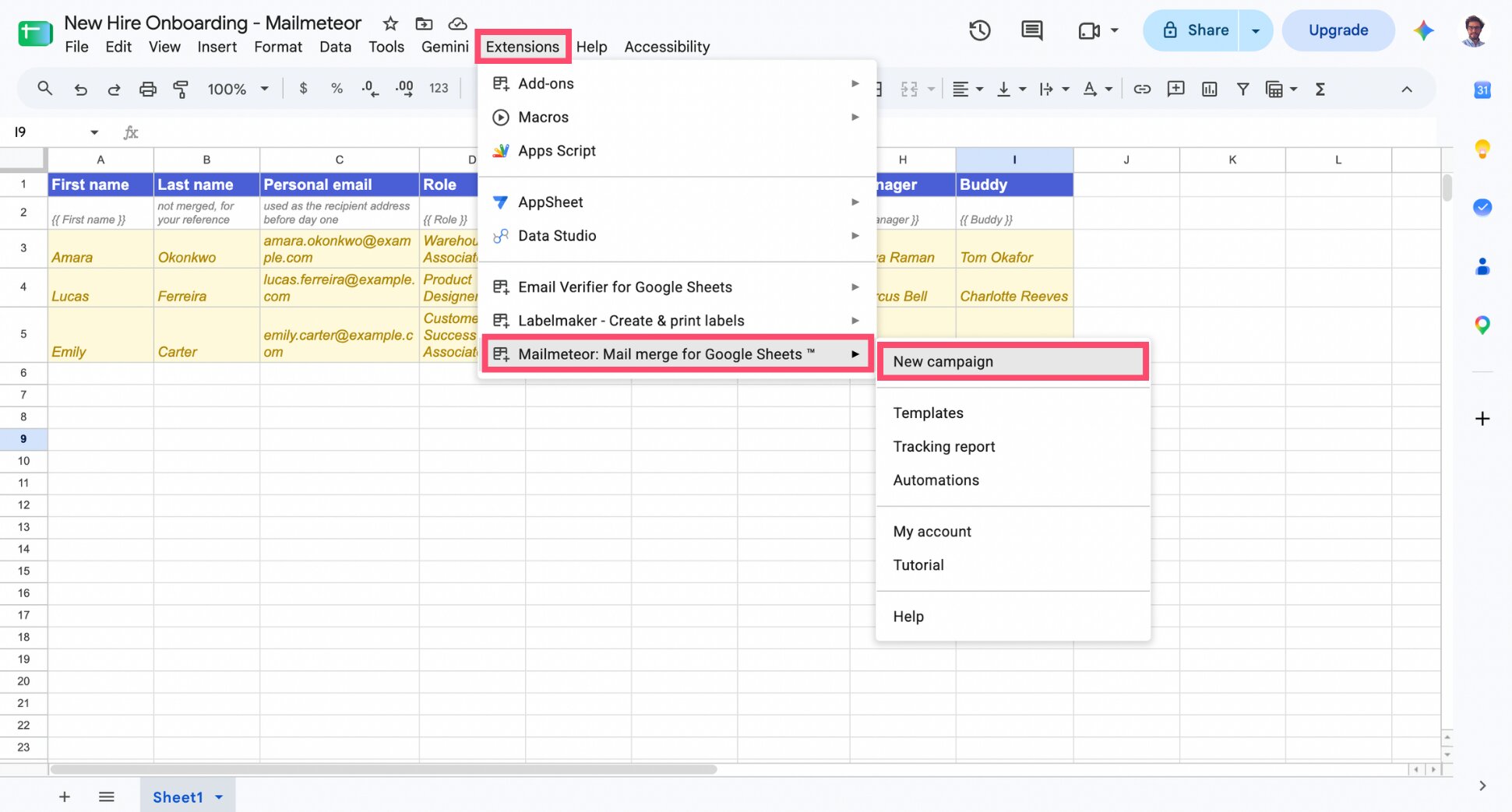Open all comments panel

coord(1031,30)
